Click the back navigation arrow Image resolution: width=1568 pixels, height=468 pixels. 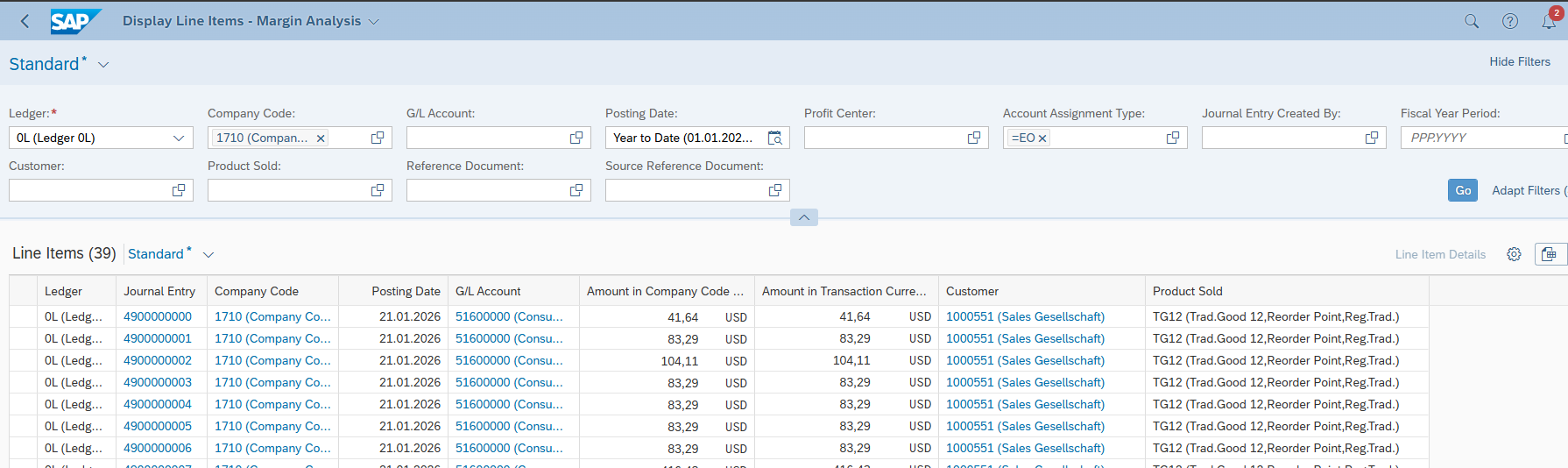click(25, 21)
